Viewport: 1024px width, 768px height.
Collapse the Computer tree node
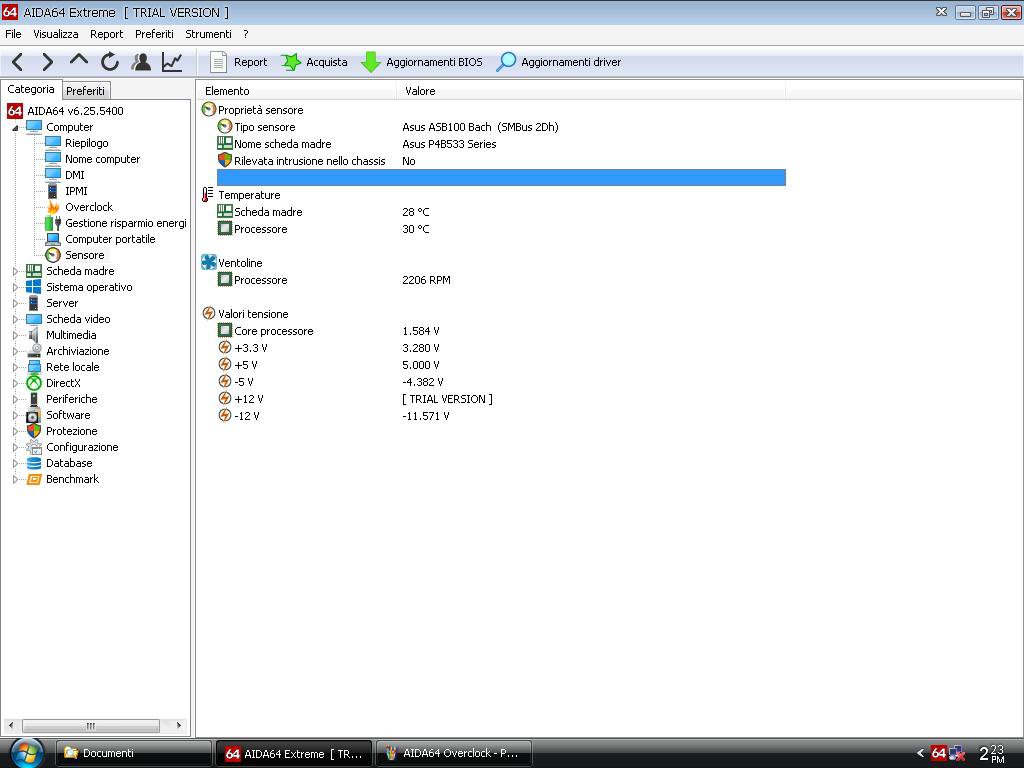click(15, 128)
